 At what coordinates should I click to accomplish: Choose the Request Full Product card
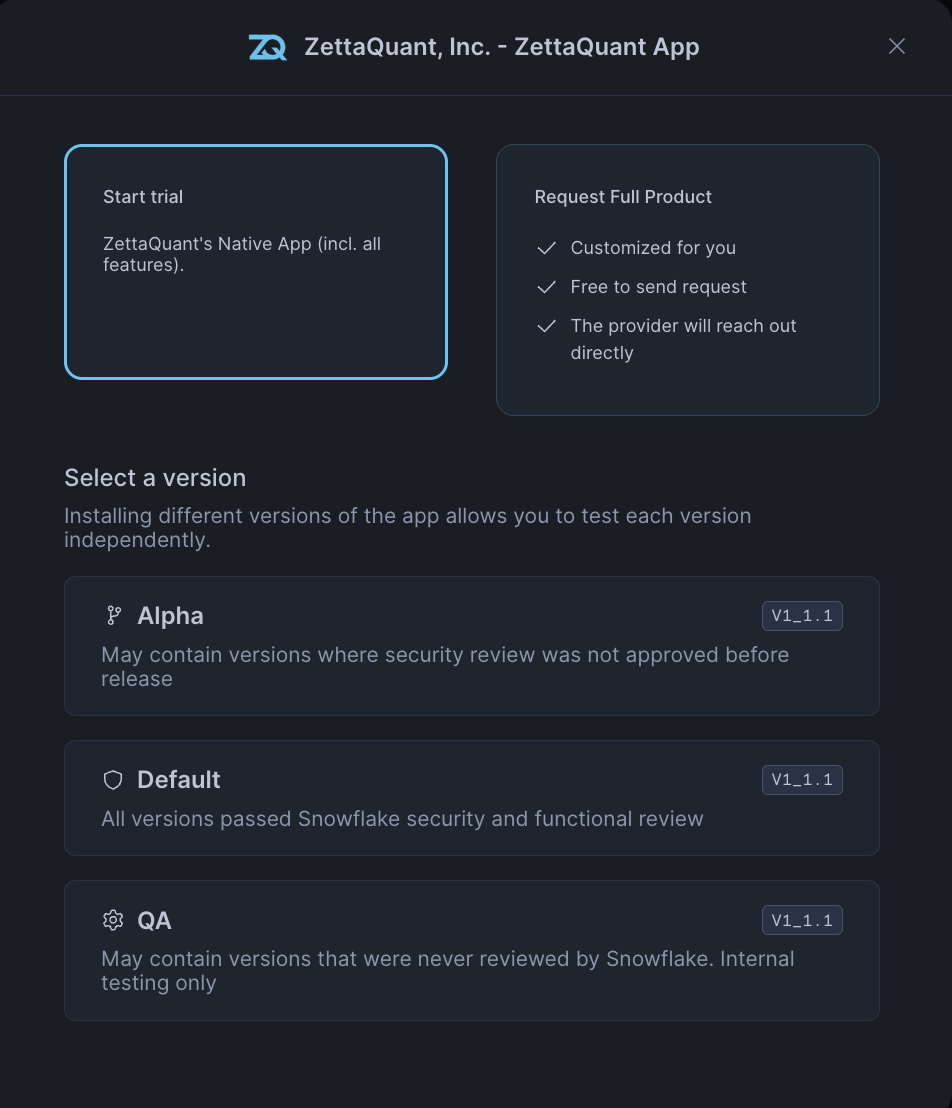688,280
